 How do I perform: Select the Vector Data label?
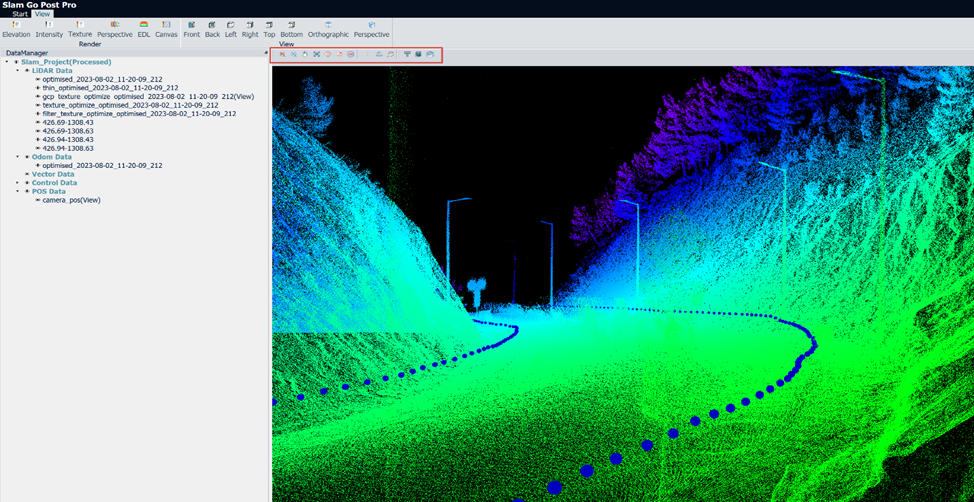tap(53, 175)
